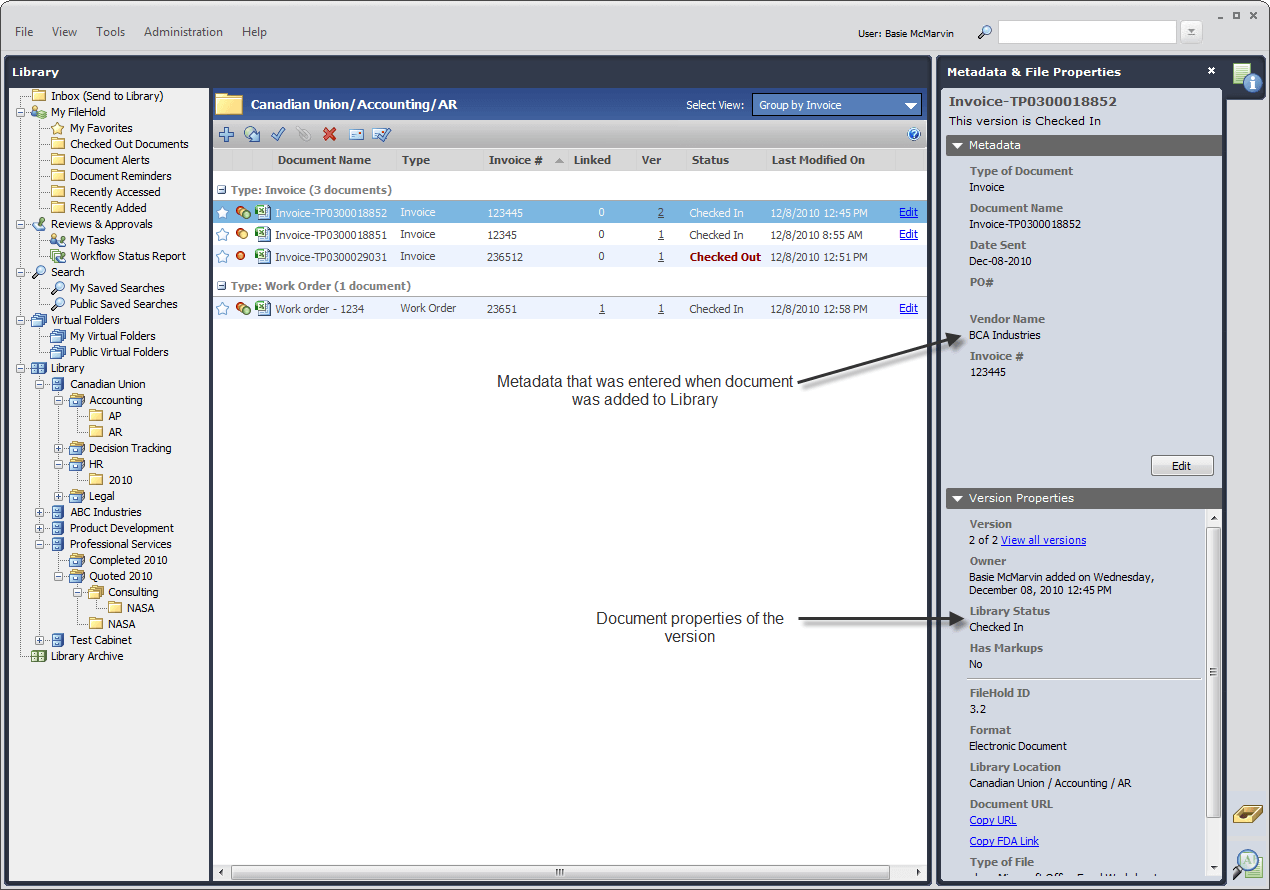
Task: Open the Select View dropdown
Action: coord(837,105)
